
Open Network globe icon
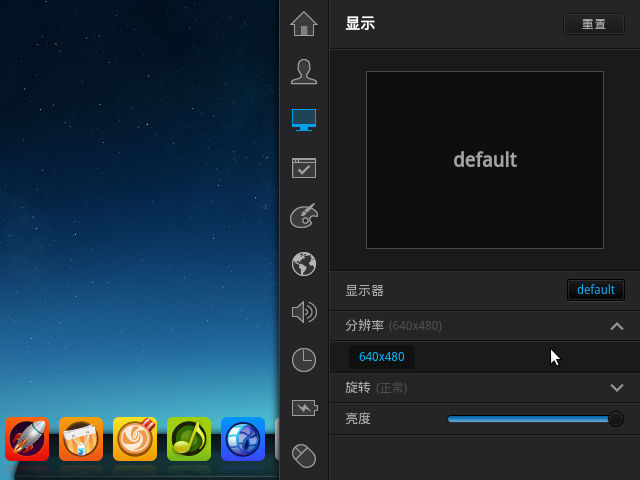304,264
